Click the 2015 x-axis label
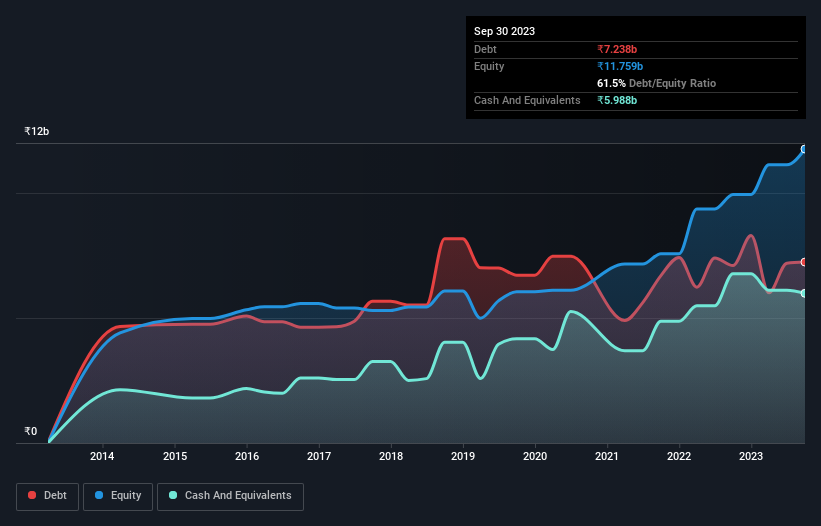This screenshot has height=526, width=821. (175, 456)
